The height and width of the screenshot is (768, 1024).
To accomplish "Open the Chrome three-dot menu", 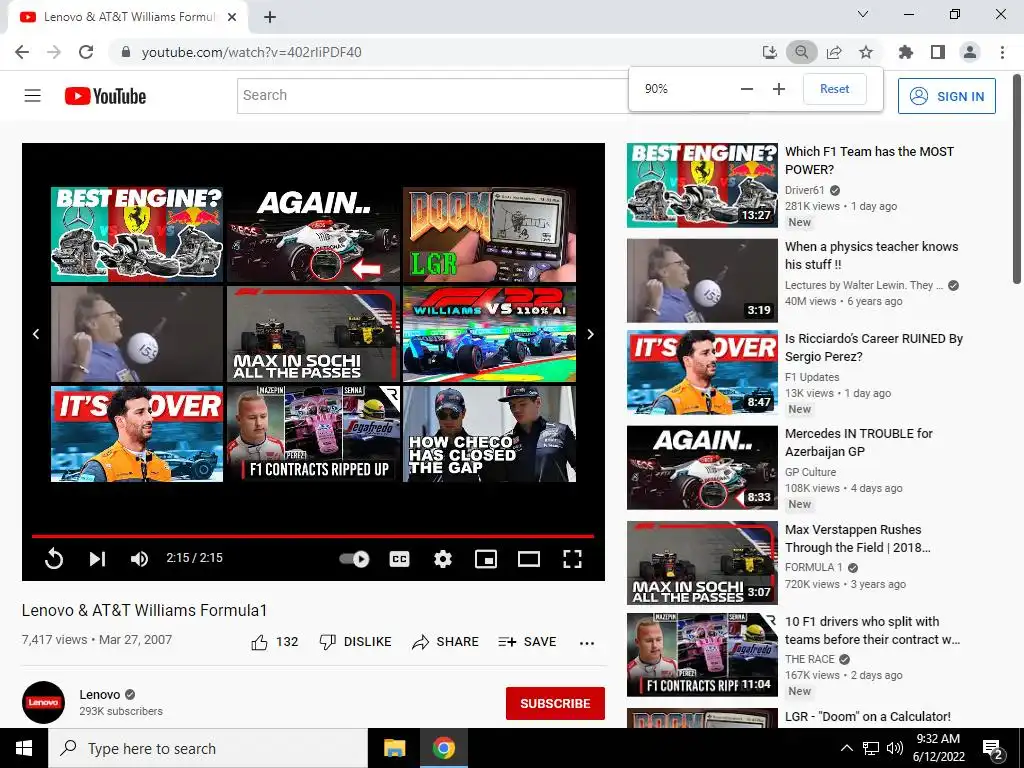I will [1002, 52].
